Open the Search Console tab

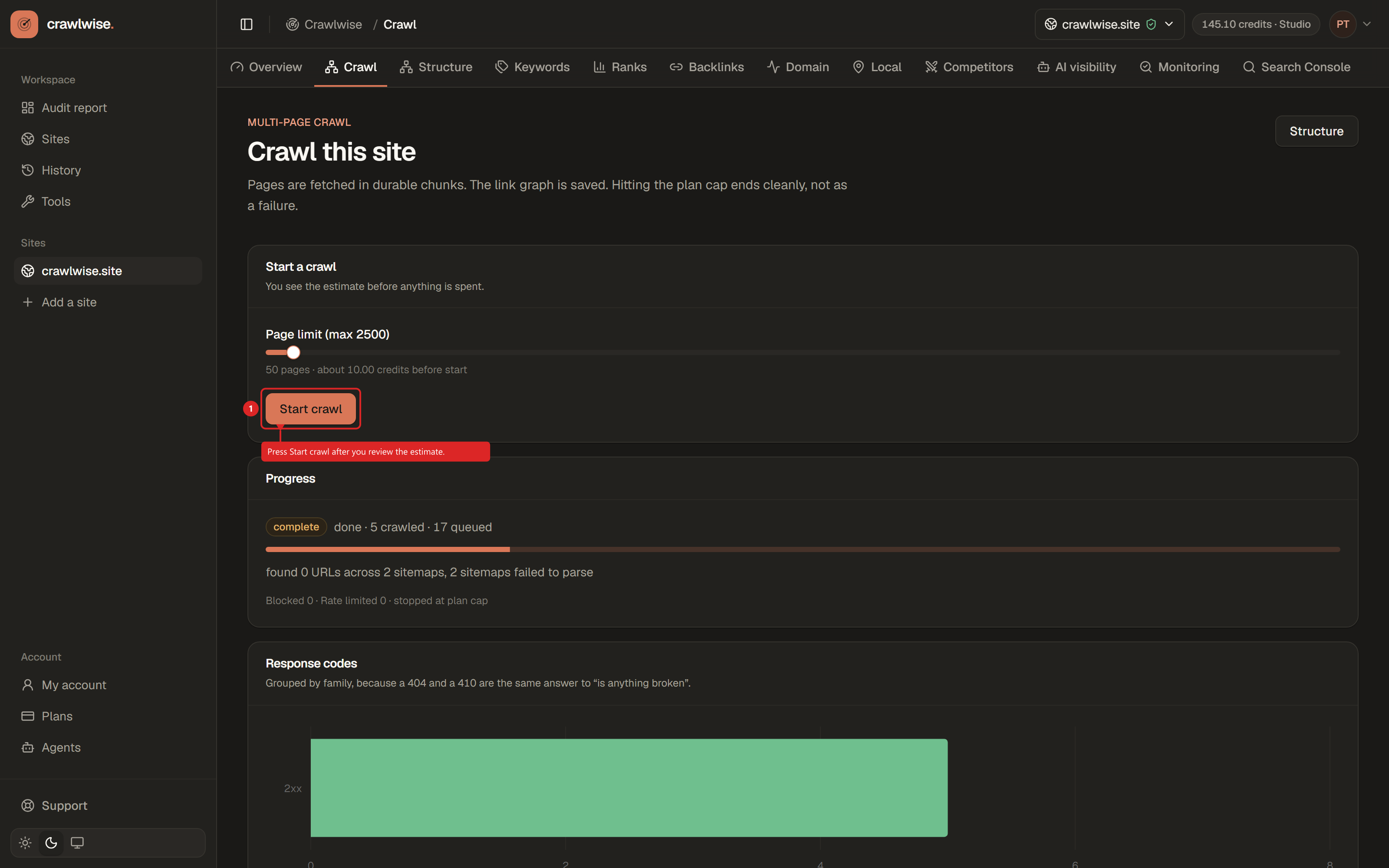pos(1297,67)
